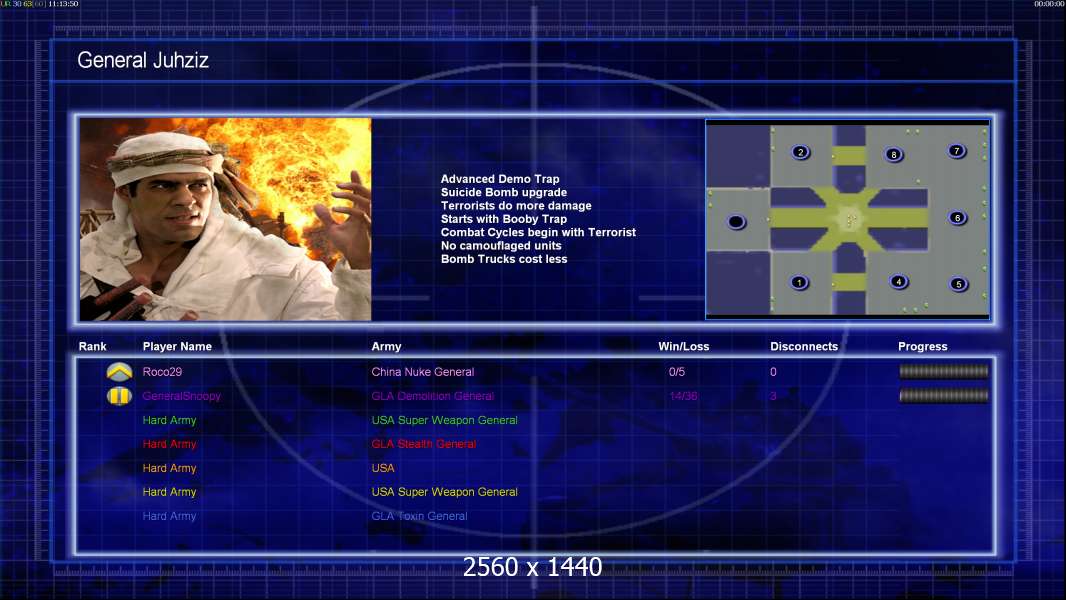Image resolution: width=1066 pixels, height=600 pixels.
Task: Click the unnumbered black start marker on minimap
Action: coord(736,222)
